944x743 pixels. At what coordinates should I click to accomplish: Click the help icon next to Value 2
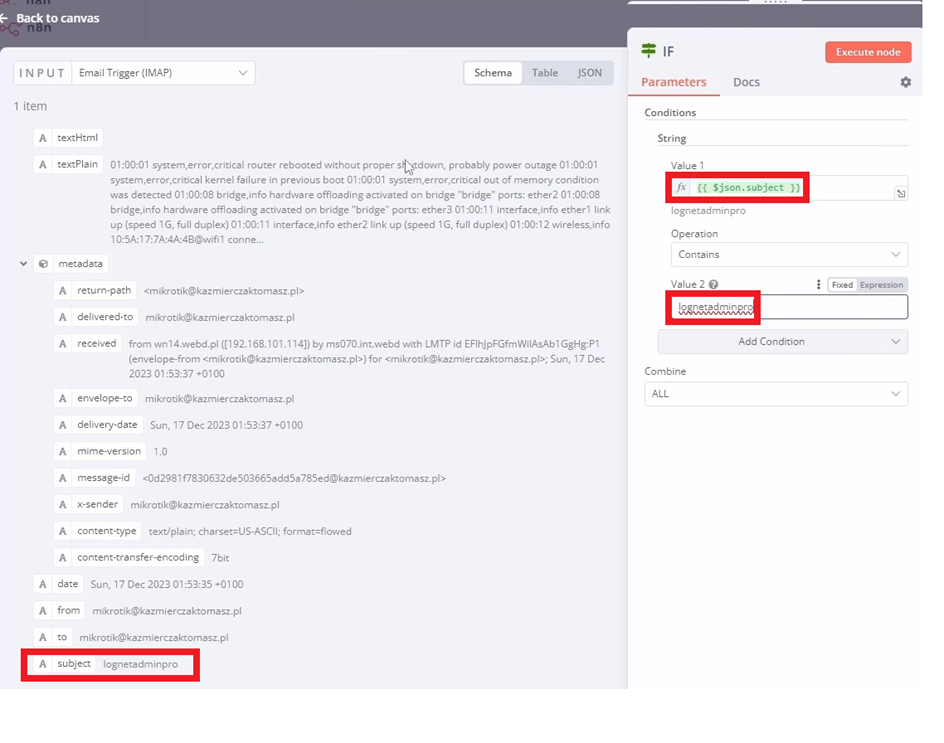pyautogui.click(x=713, y=285)
